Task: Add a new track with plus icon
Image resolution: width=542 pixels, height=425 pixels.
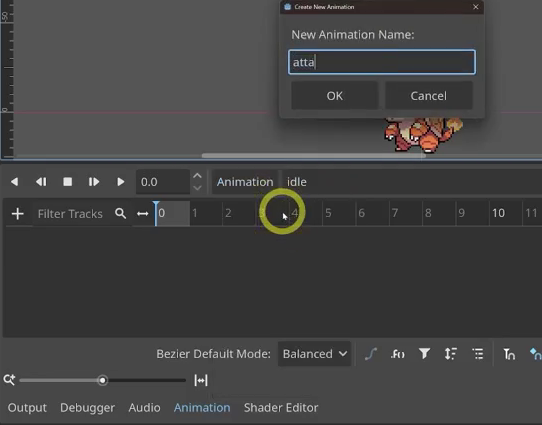Action: click(18, 214)
